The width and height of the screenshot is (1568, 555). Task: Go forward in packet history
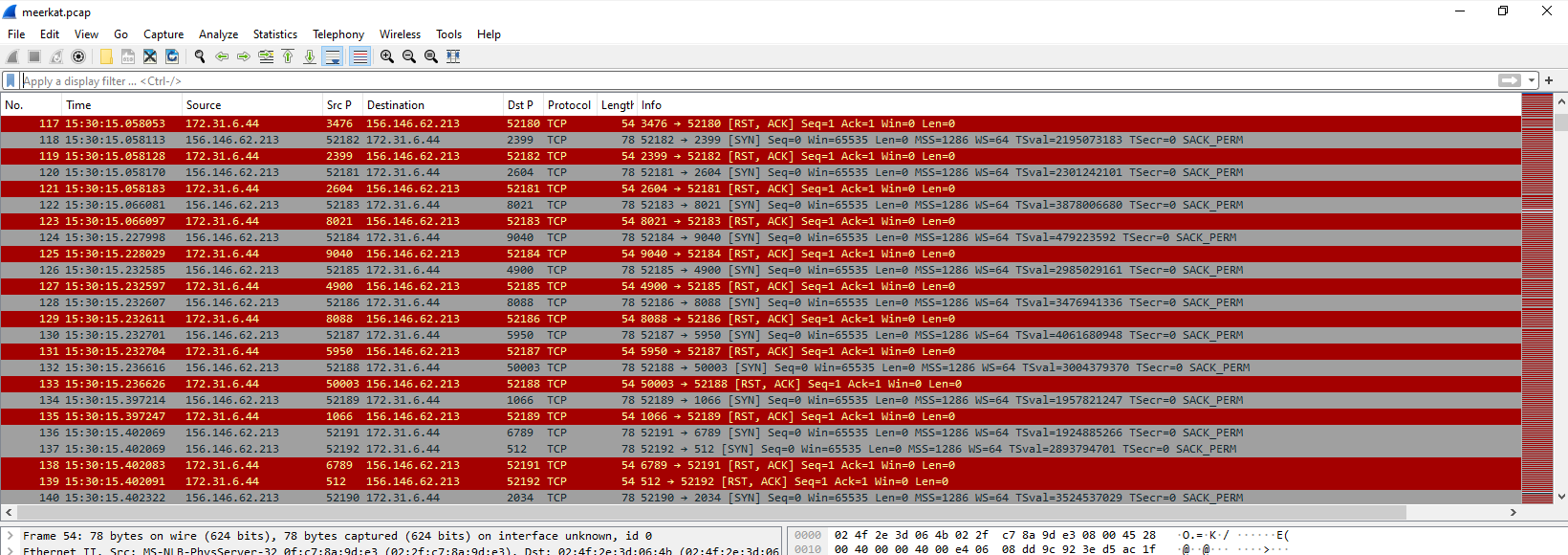click(244, 56)
